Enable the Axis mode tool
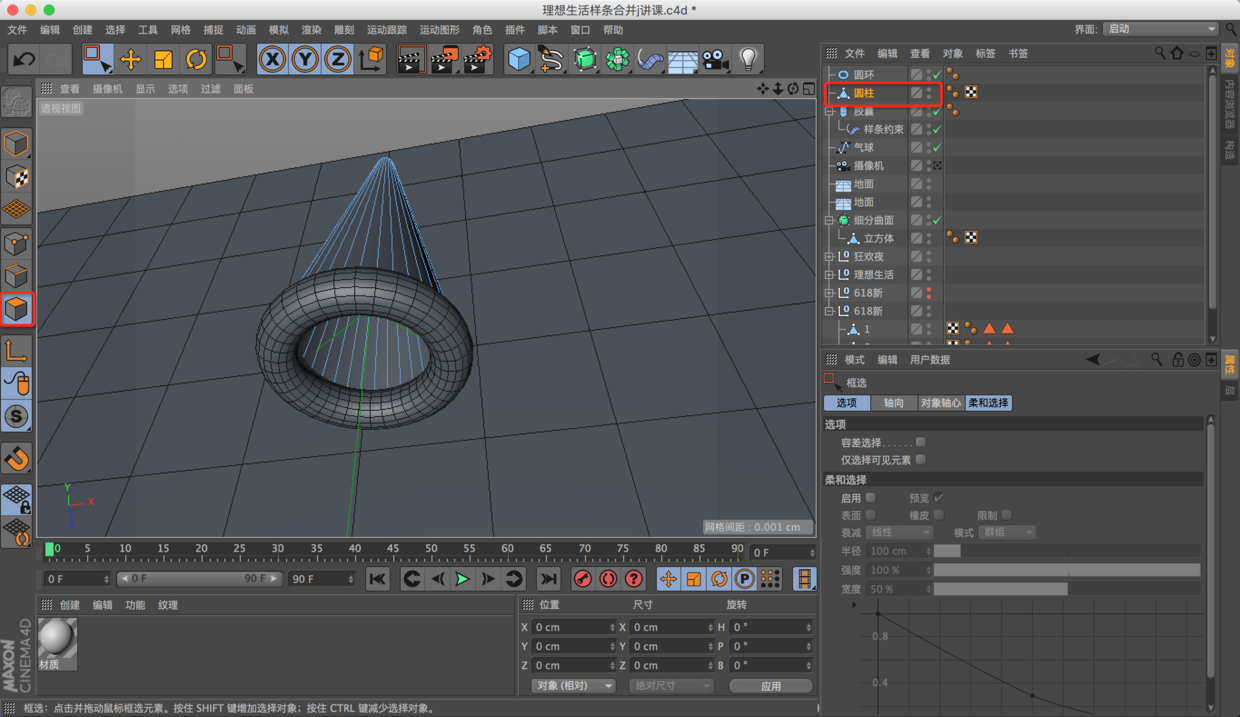The image size is (1240, 717). pyautogui.click(x=16, y=350)
